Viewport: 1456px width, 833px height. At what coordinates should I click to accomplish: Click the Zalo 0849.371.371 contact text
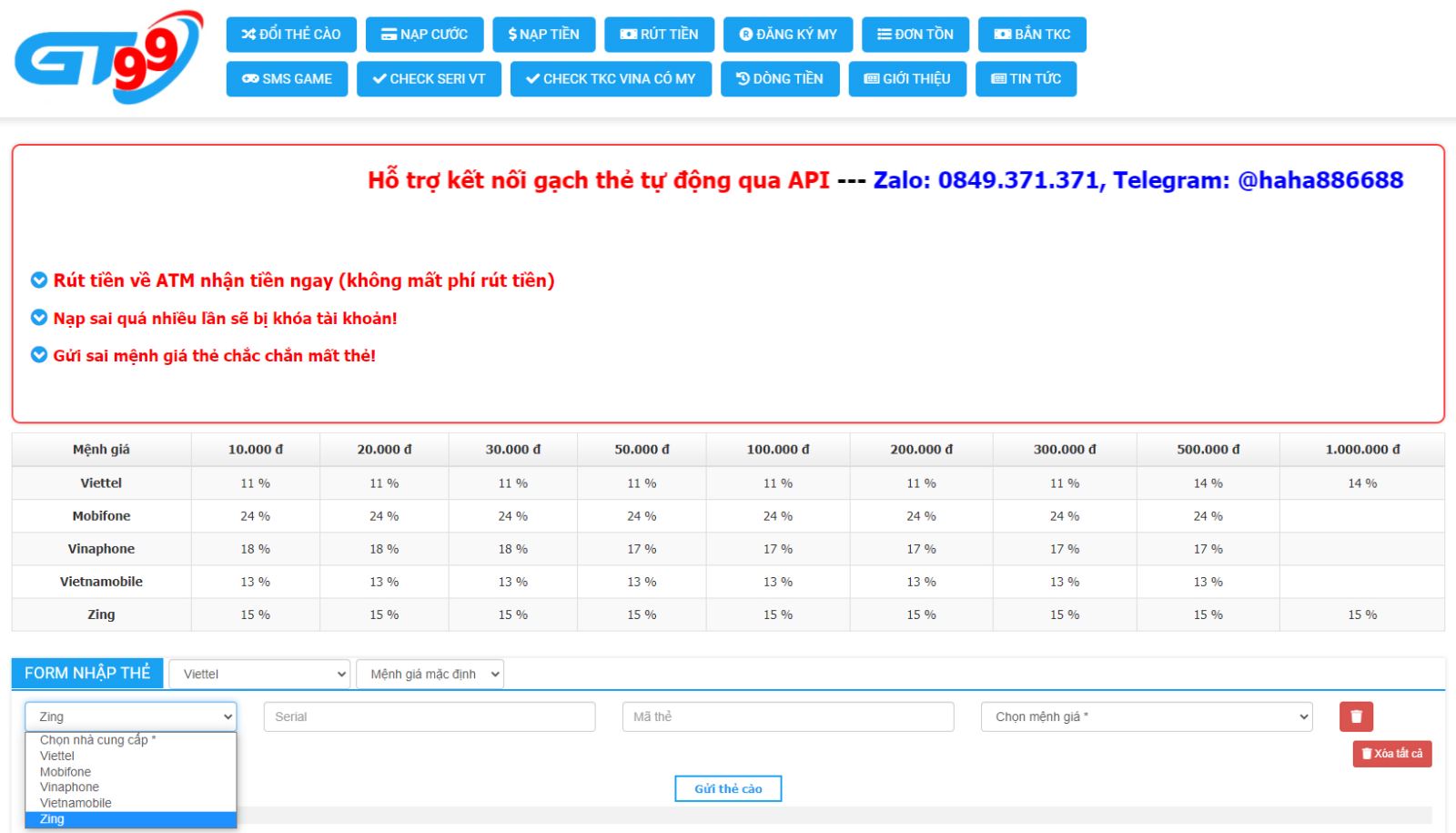pyautogui.click(x=987, y=180)
